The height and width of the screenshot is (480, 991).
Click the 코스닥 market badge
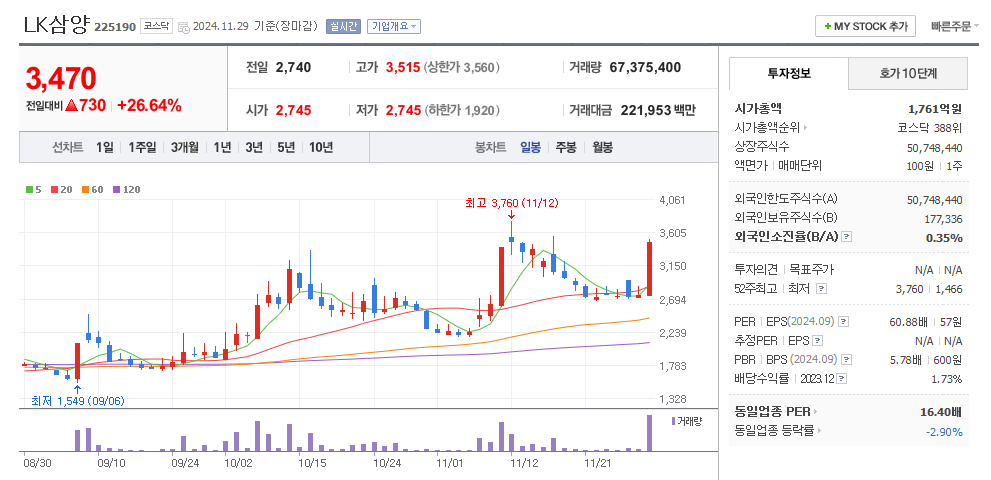point(156,27)
